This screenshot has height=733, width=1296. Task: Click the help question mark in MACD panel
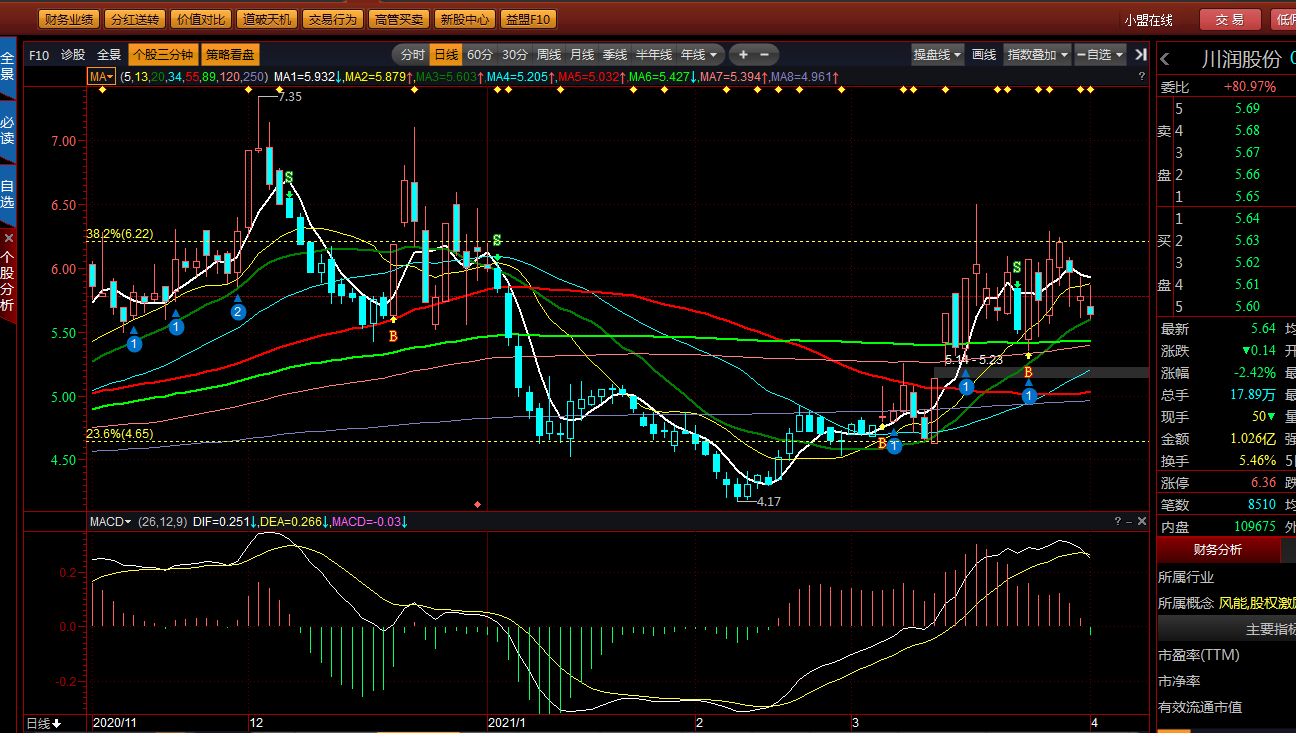[1118, 521]
